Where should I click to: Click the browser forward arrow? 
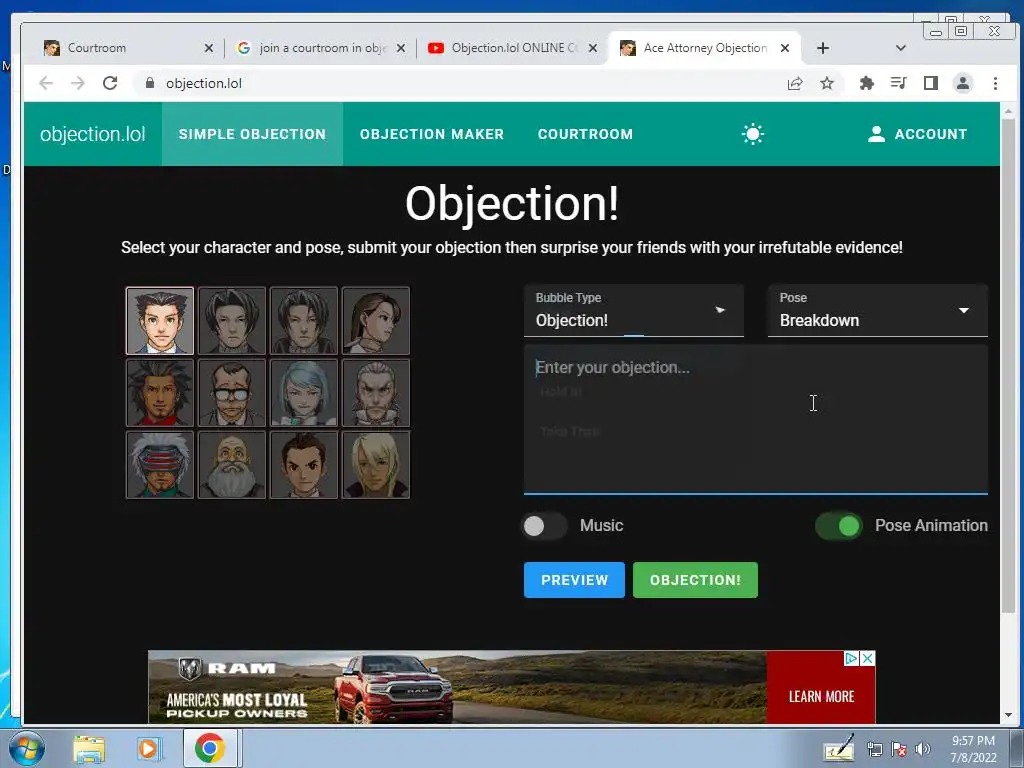click(x=78, y=83)
